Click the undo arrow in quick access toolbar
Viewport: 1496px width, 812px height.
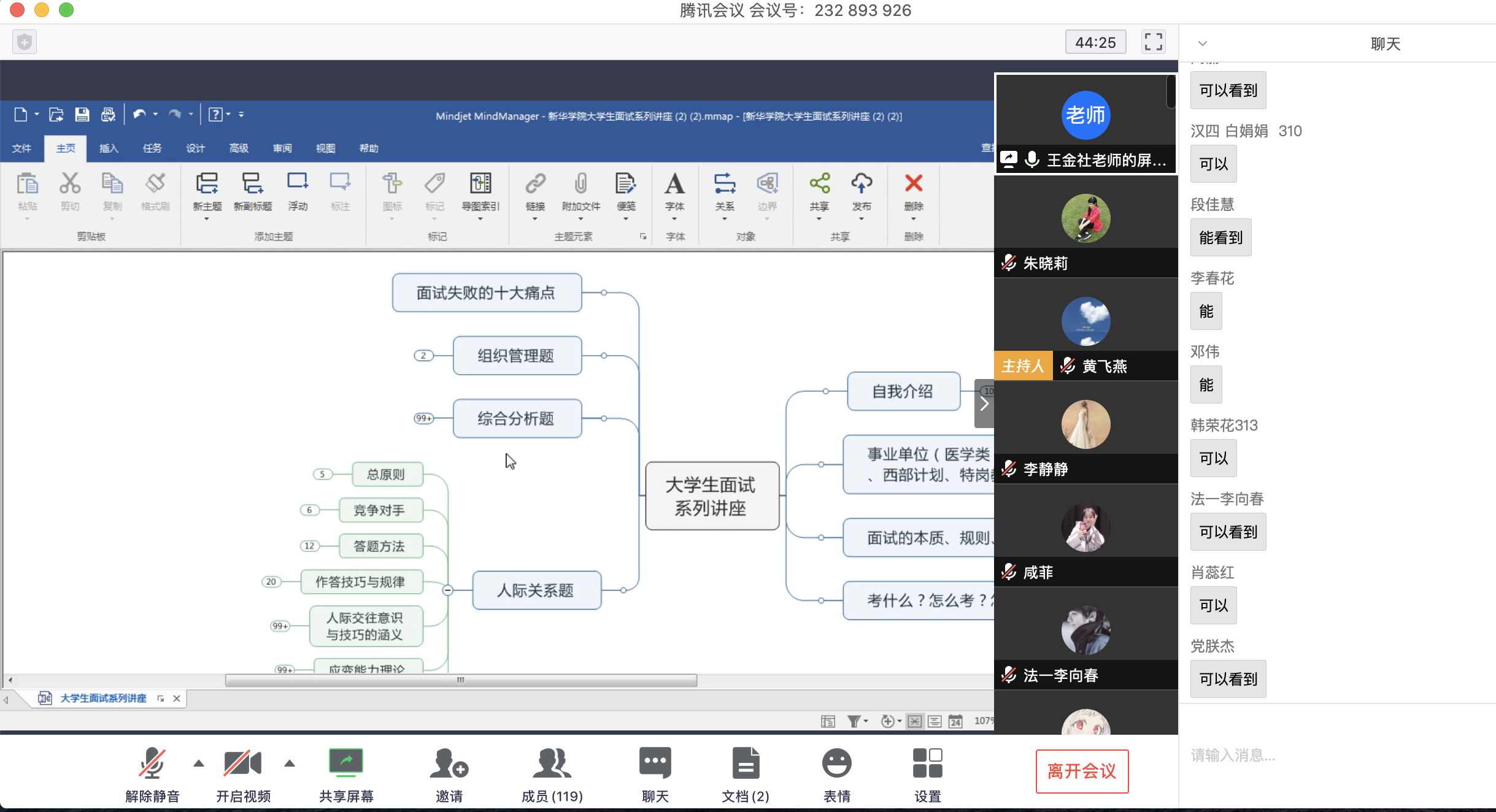tap(139, 115)
